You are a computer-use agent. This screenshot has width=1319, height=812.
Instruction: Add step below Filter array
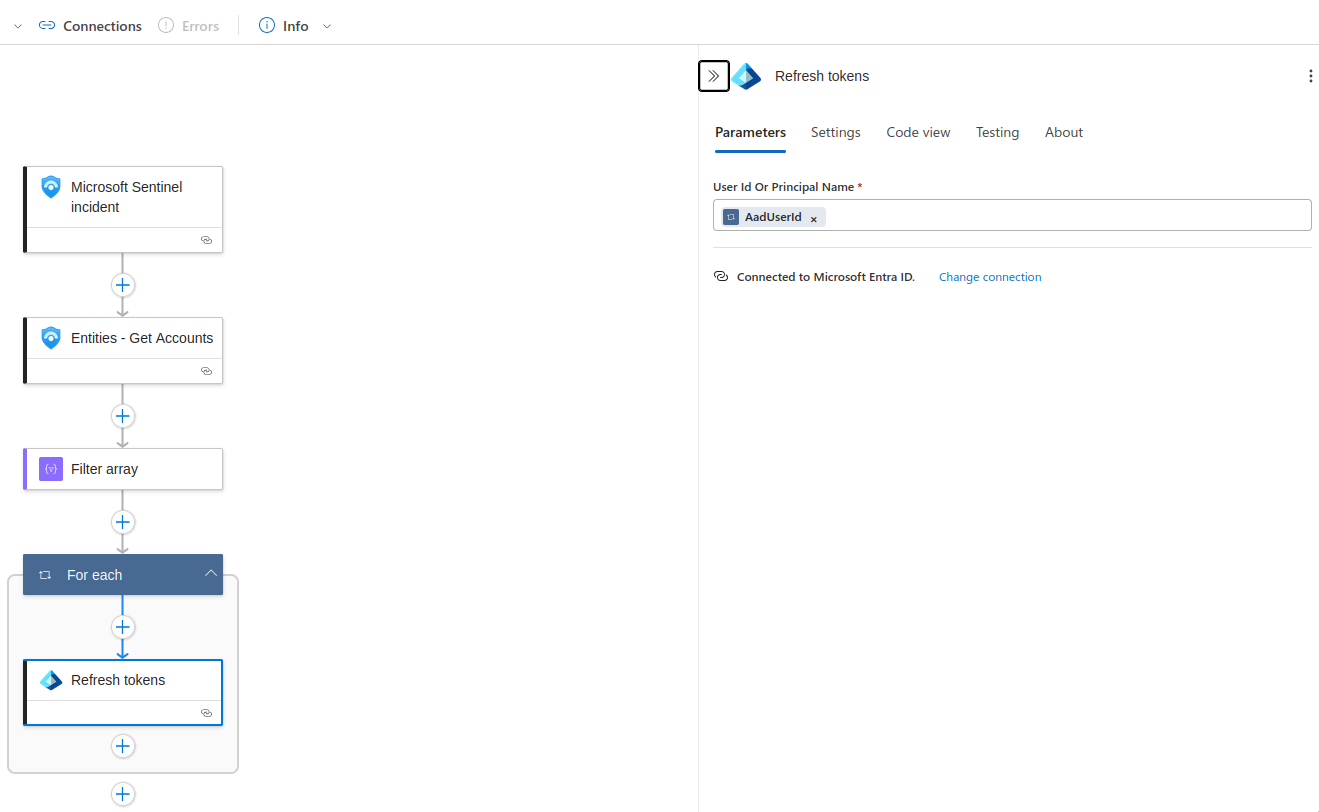[x=123, y=522]
